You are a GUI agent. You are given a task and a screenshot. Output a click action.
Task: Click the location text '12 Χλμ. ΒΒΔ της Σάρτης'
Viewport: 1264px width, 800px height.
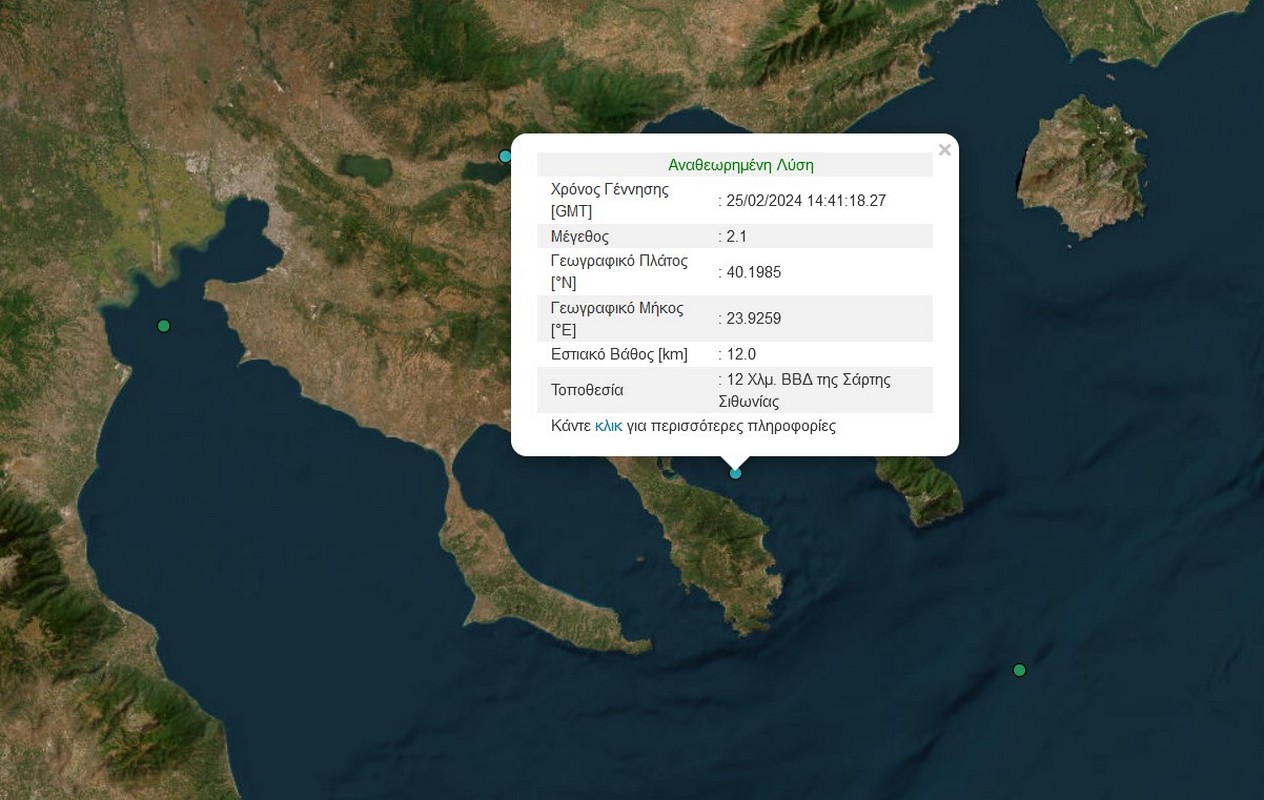(x=808, y=380)
